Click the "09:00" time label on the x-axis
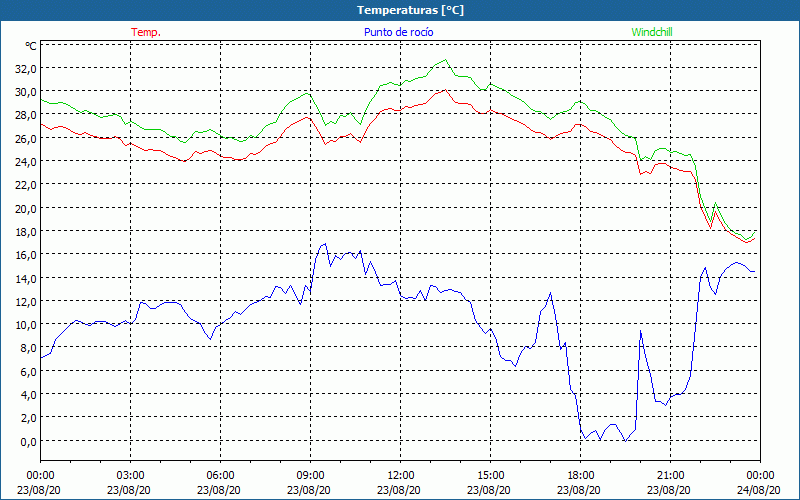This screenshot has height=500, width=800. click(x=311, y=476)
